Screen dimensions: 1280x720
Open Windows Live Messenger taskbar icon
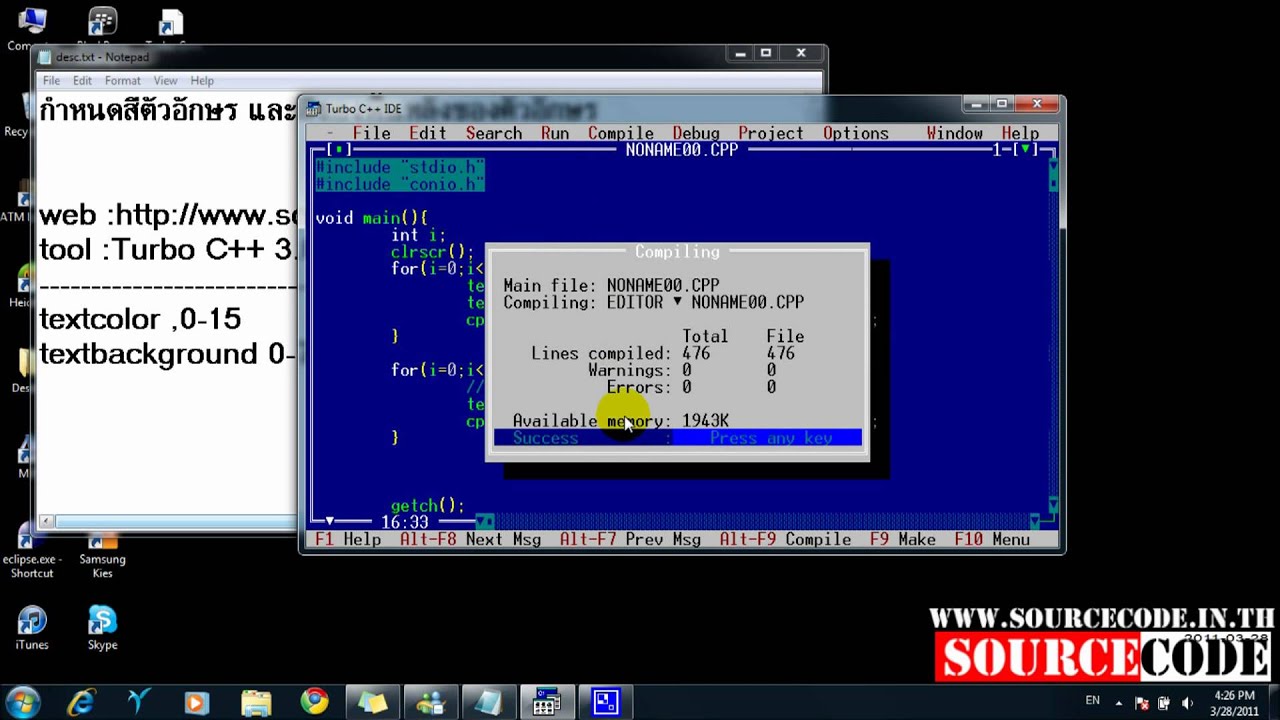(430, 703)
